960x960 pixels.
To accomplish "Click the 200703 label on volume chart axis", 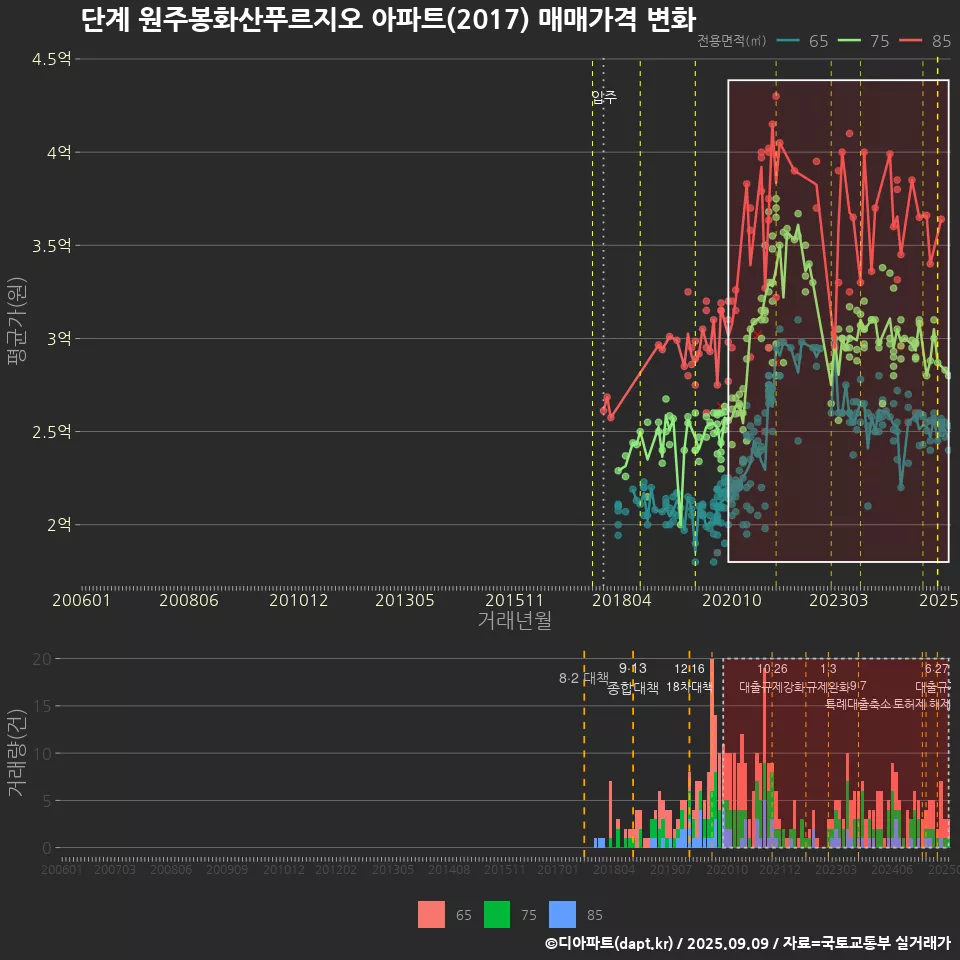I will pos(114,869).
